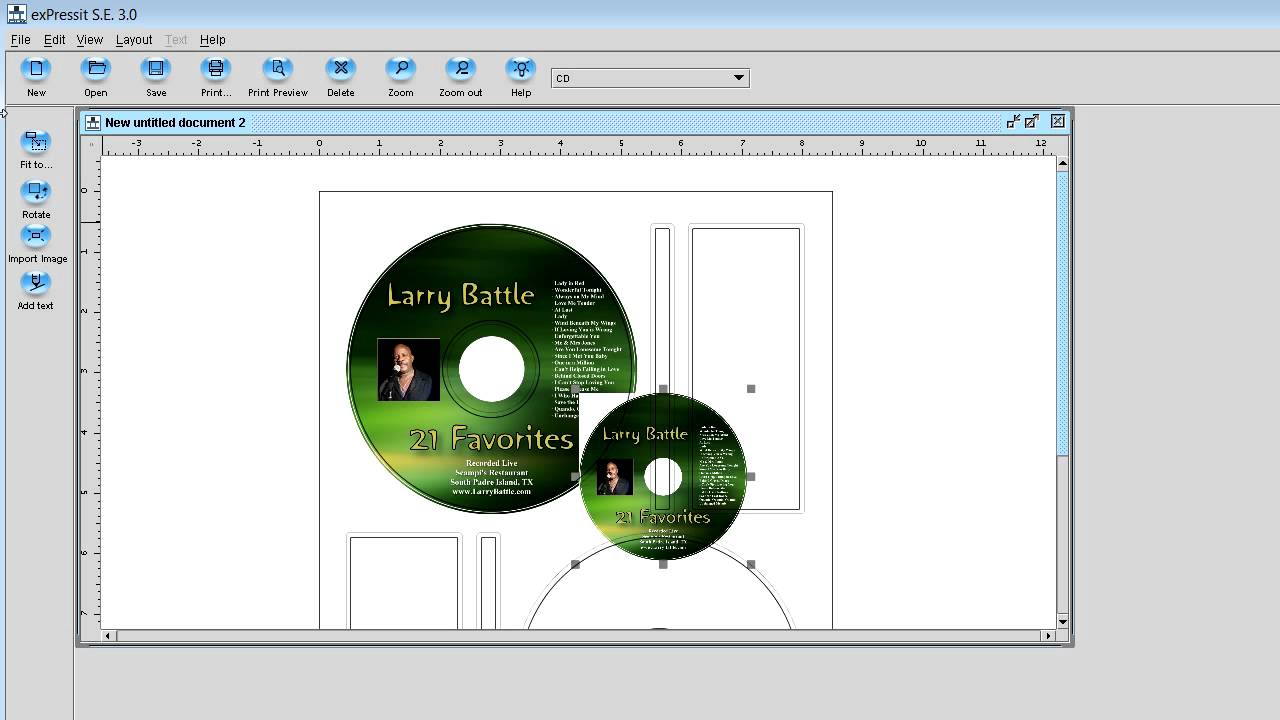Viewport: 1280px width, 720px height.
Task: Click bottom-left selection handle of small CD
Action: pyautogui.click(x=575, y=564)
